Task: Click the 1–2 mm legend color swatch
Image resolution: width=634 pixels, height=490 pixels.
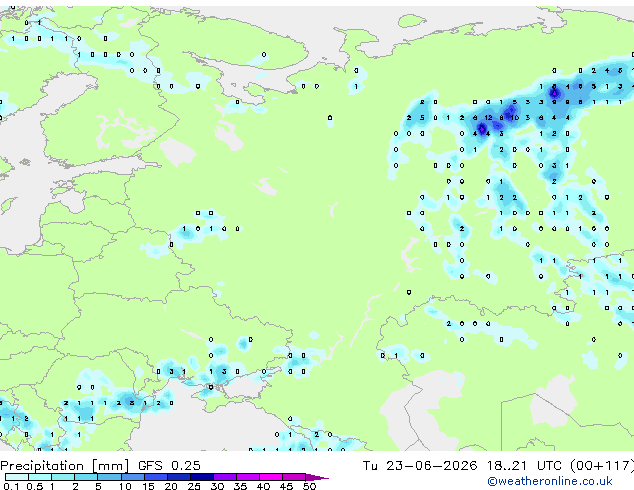Action: click(63, 477)
